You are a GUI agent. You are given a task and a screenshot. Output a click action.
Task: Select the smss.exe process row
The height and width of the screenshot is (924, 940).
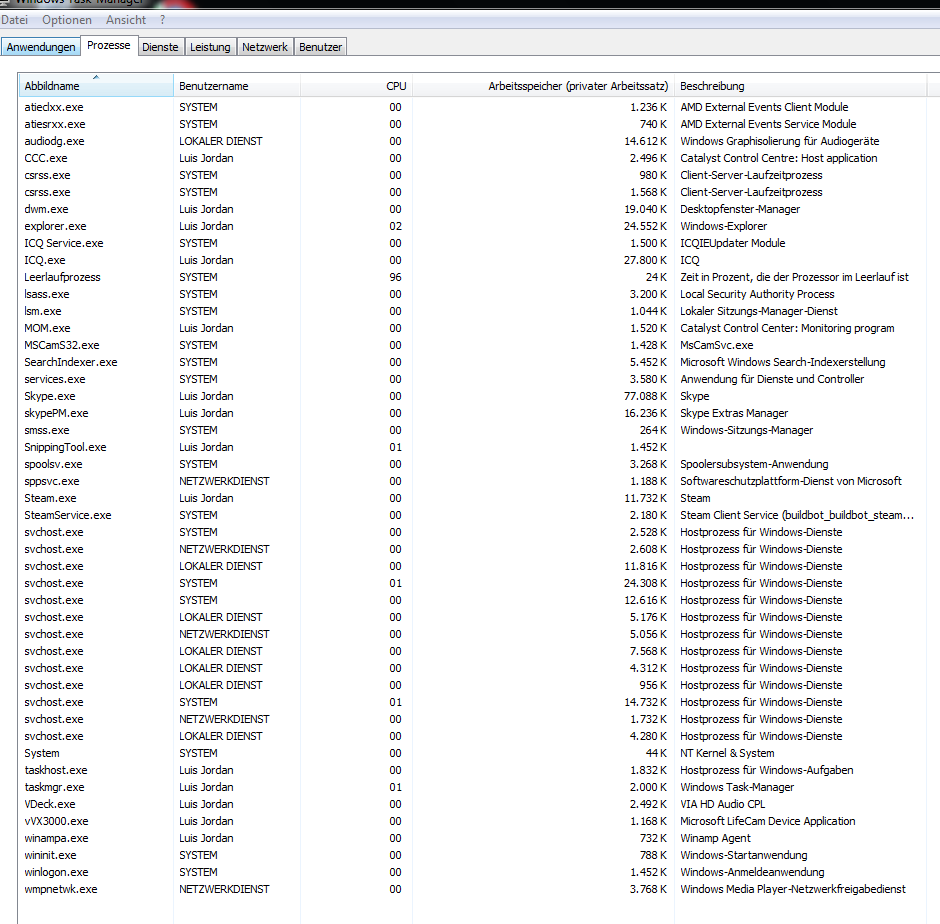coord(472,430)
